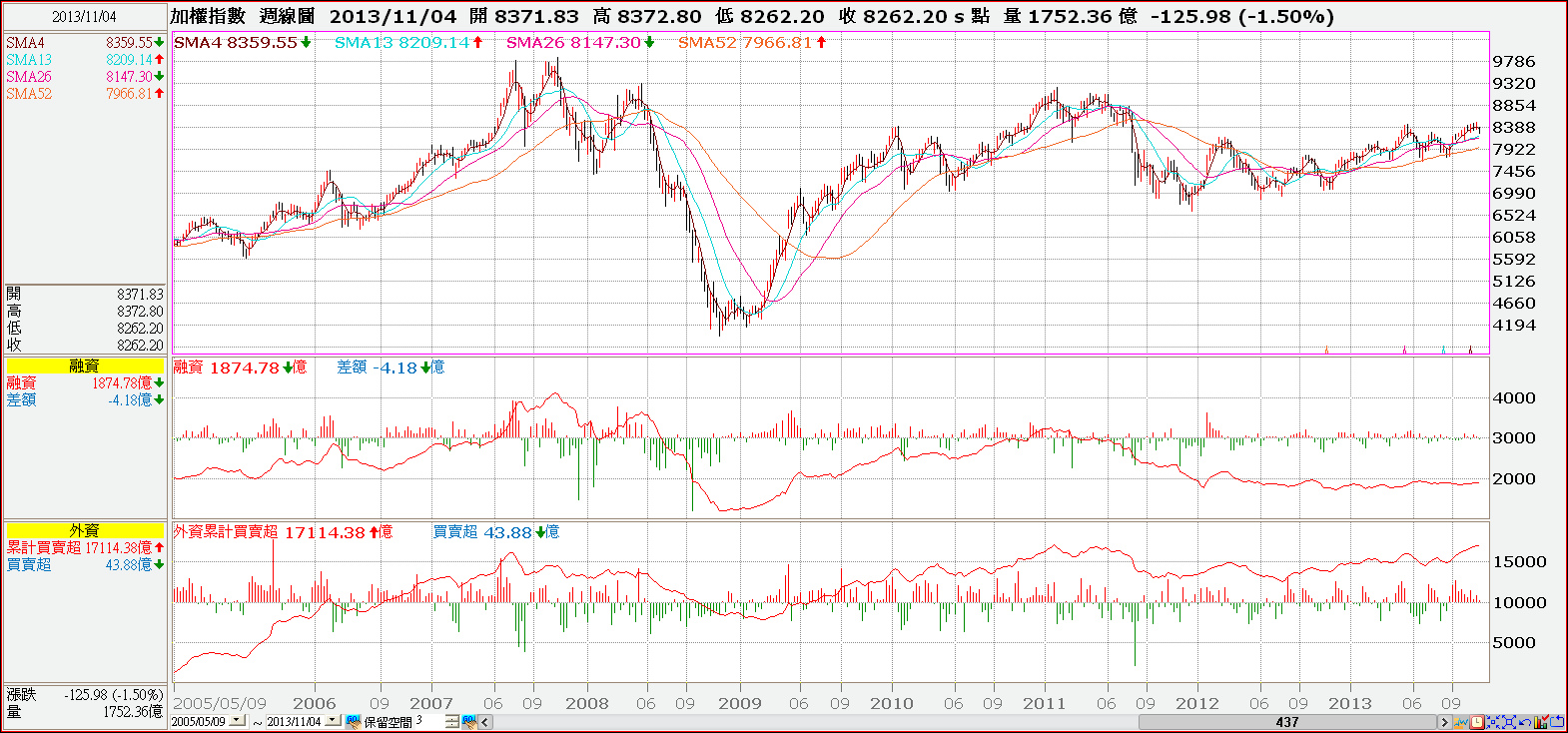This screenshot has width=1568, height=733.
Task: Click the blue export arrow icon
Action: click(x=1557, y=721)
